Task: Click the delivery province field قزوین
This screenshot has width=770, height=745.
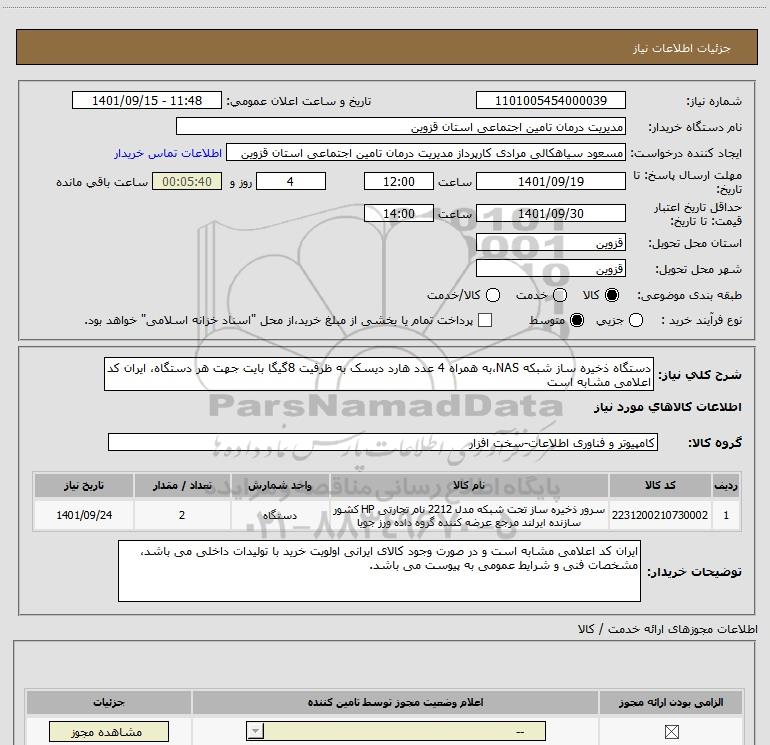Action: click(550, 242)
